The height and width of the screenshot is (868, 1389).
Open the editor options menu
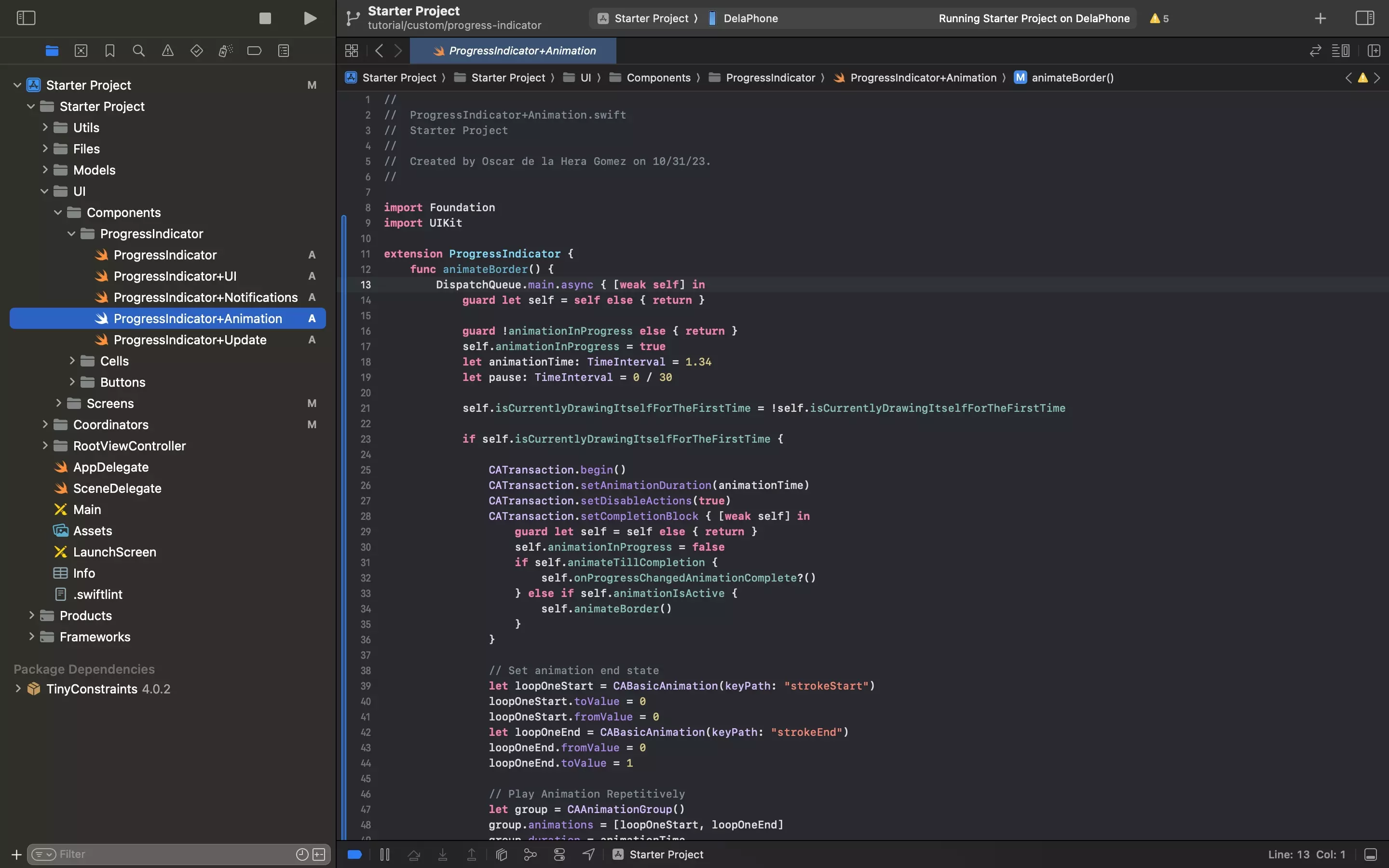1340,51
